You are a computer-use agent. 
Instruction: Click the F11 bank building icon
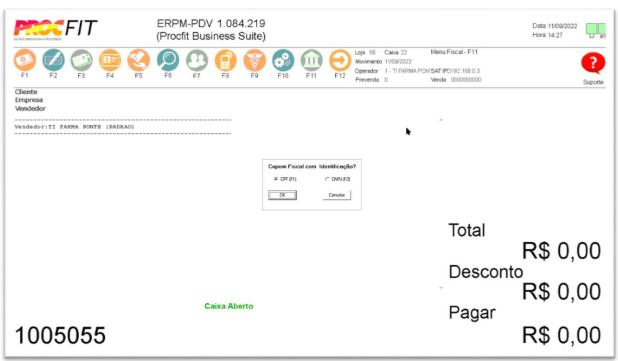tap(311, 60)
